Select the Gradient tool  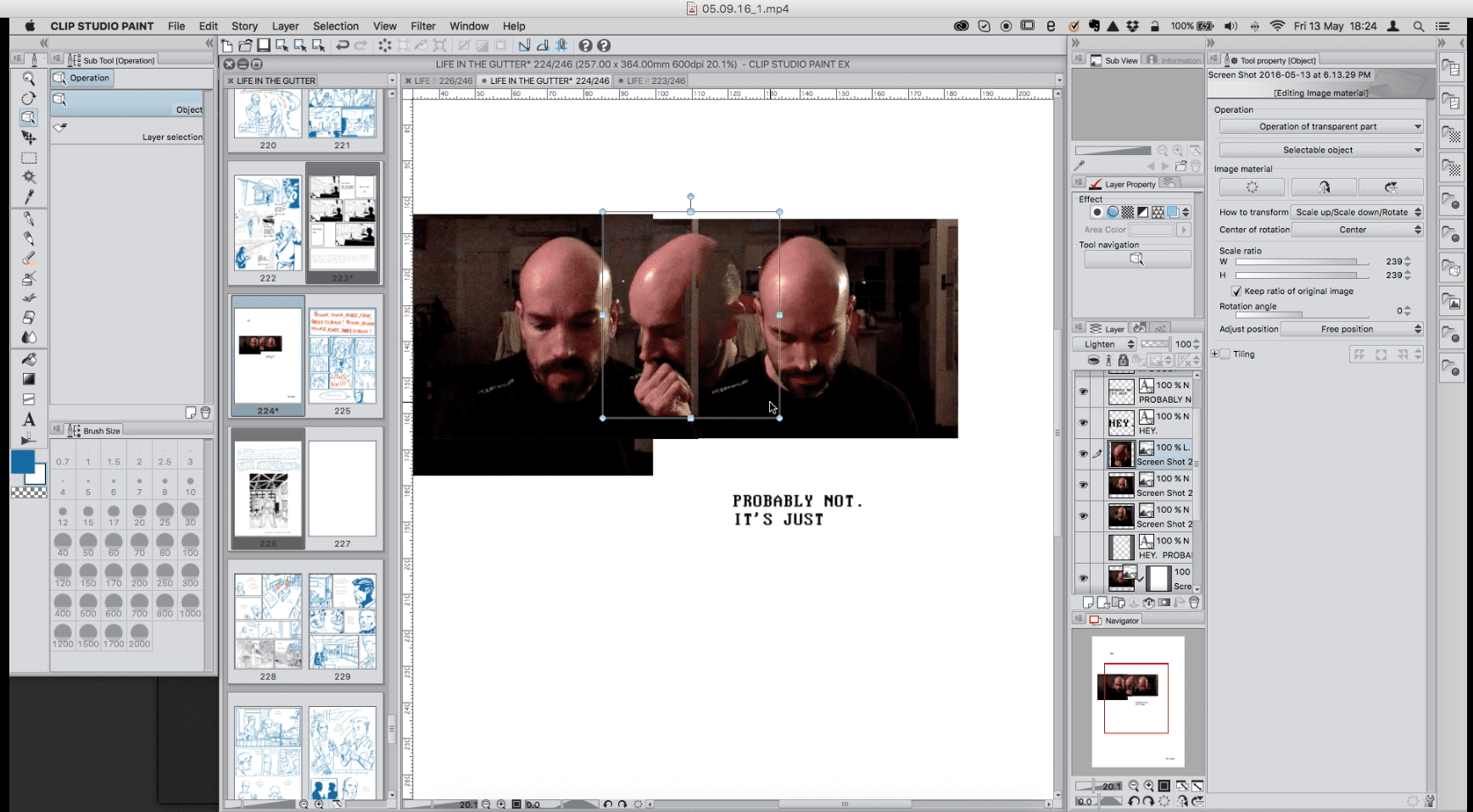tap(29, 379)
